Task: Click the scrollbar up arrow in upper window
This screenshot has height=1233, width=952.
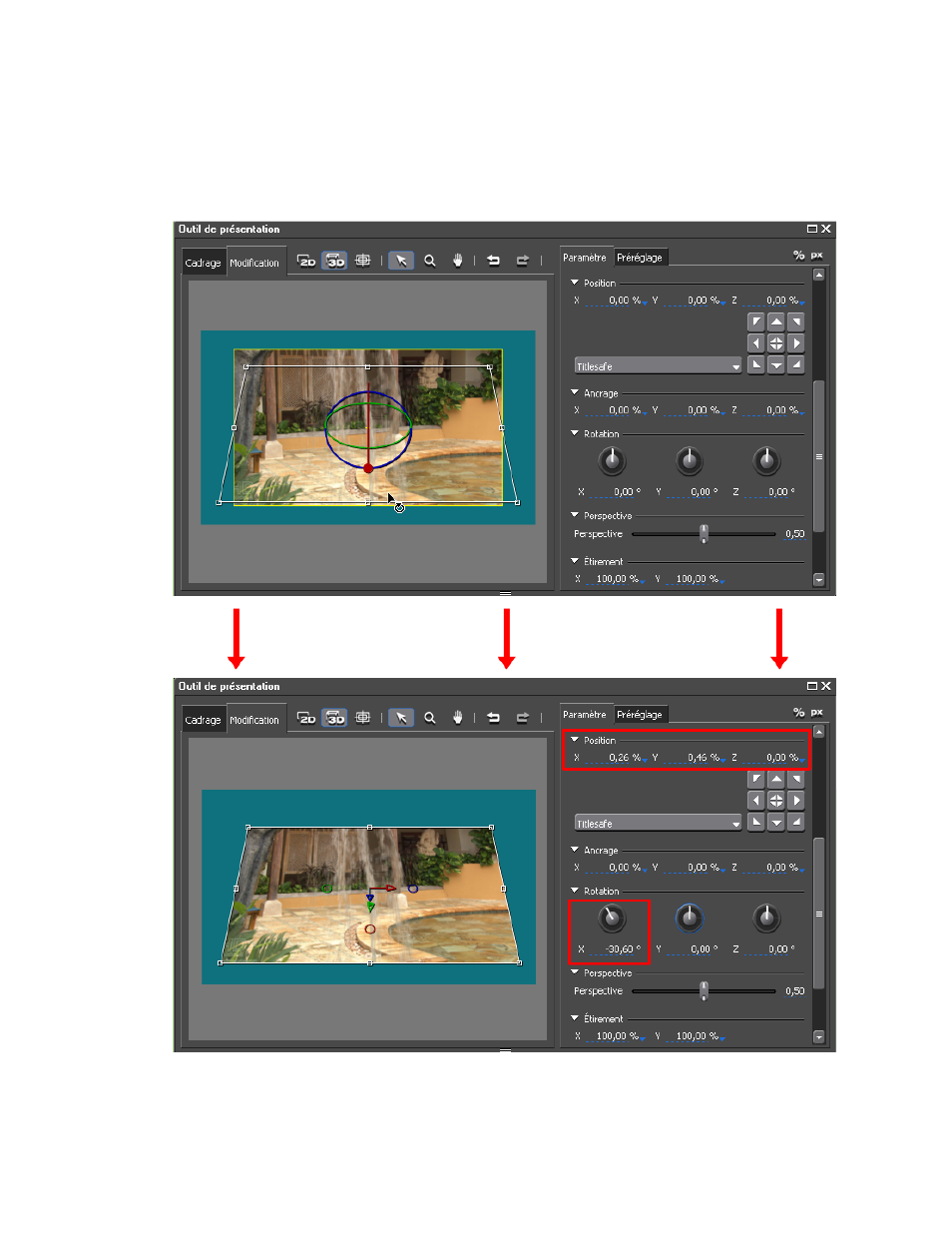Action: point(819,274)
